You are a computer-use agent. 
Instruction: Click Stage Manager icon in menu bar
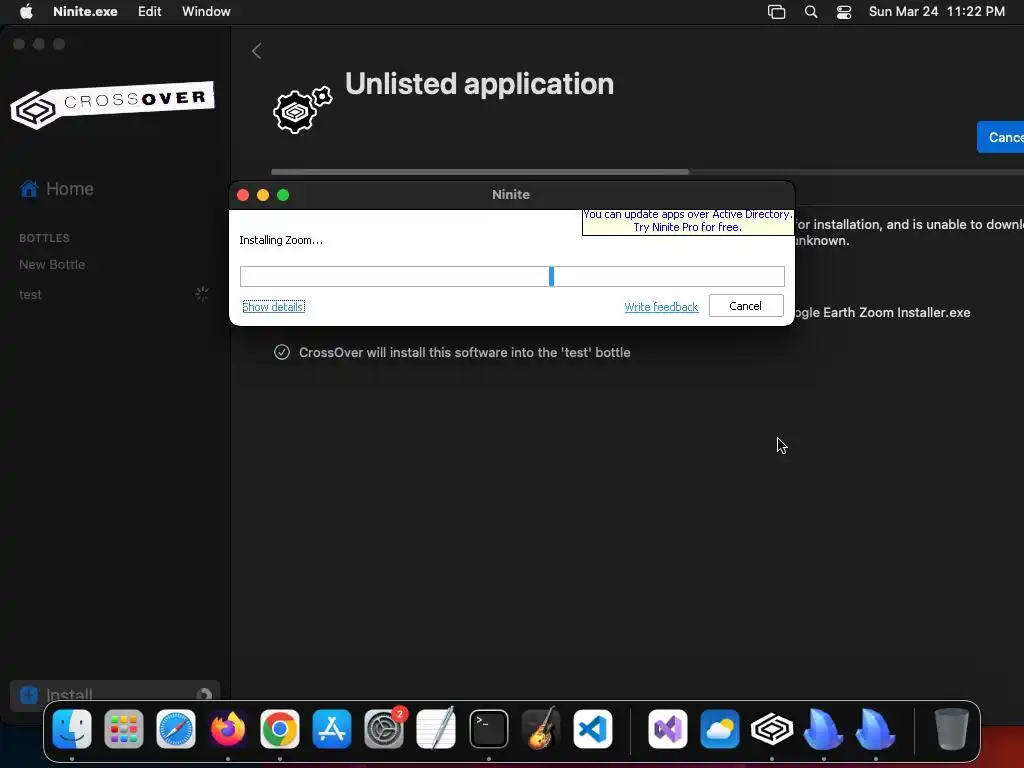(776, 12)
